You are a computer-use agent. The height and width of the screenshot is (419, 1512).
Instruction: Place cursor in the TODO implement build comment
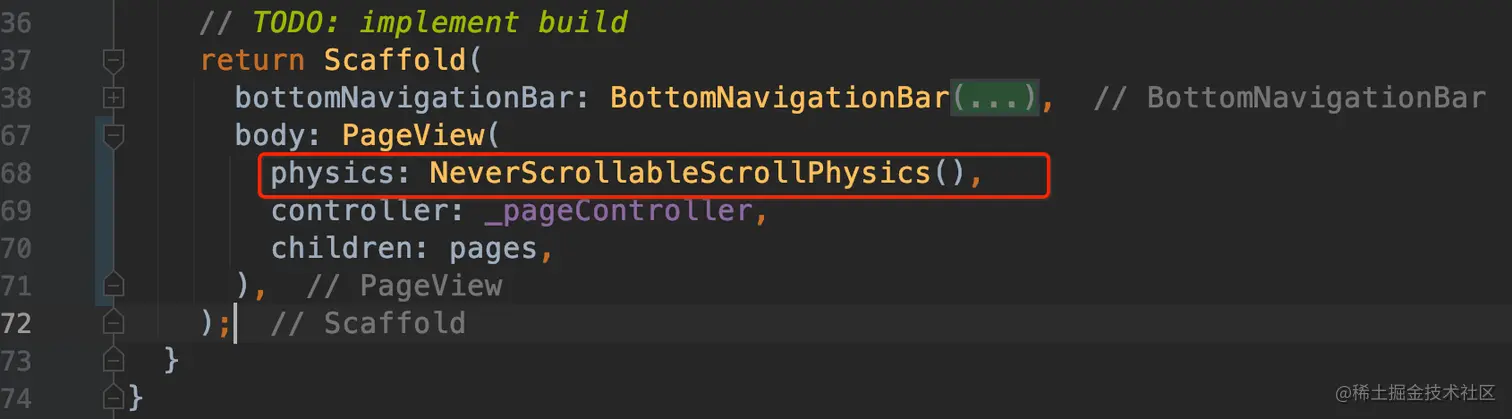(413, 22)
